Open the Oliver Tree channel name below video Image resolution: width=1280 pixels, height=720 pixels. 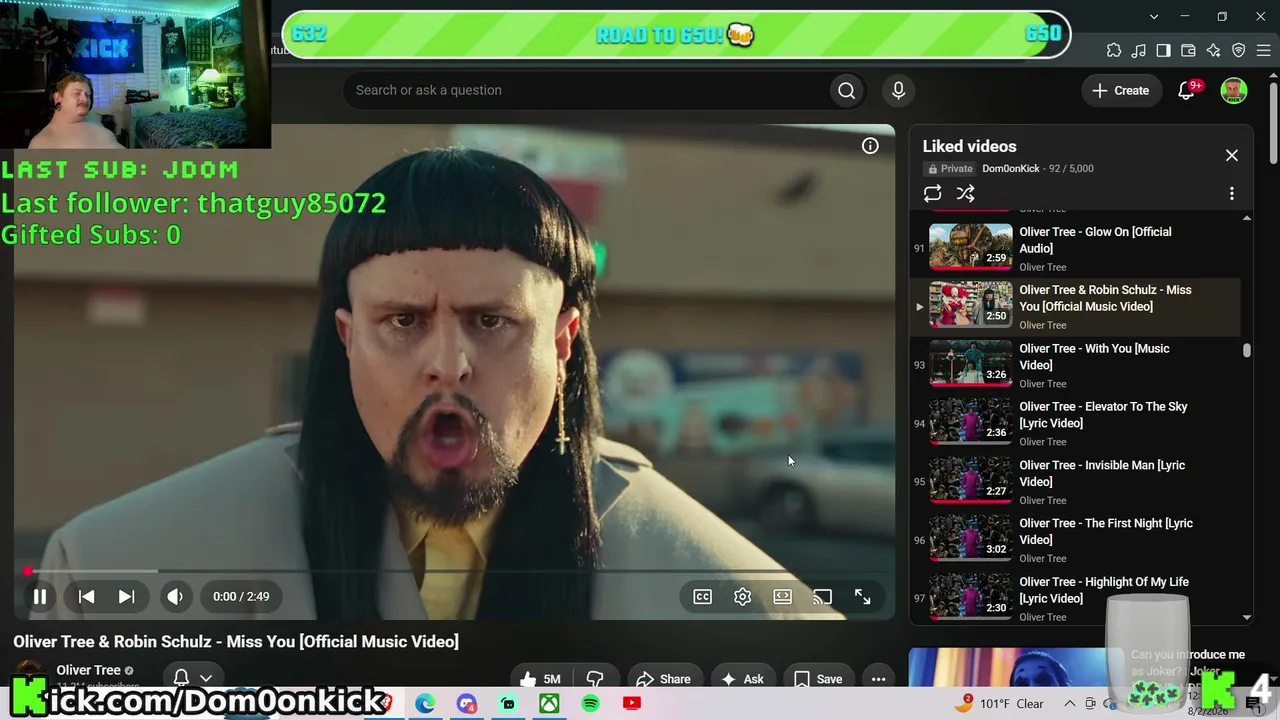88,670
